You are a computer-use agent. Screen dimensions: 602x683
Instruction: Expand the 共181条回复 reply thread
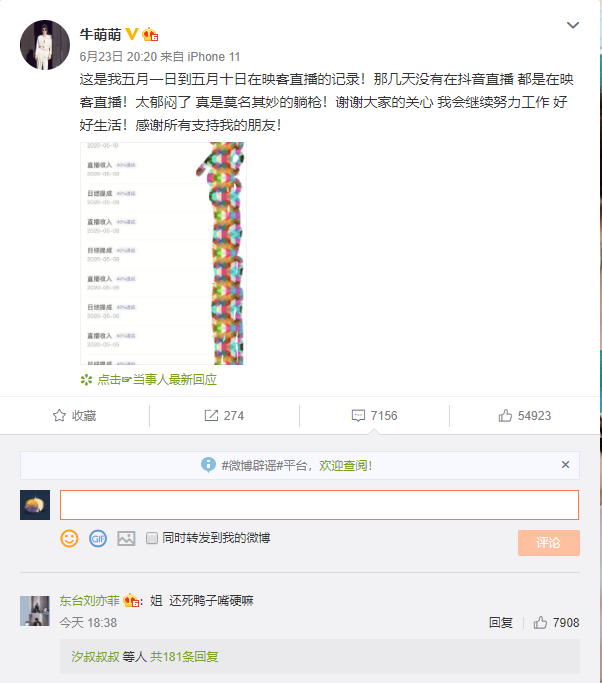(184, 656)
